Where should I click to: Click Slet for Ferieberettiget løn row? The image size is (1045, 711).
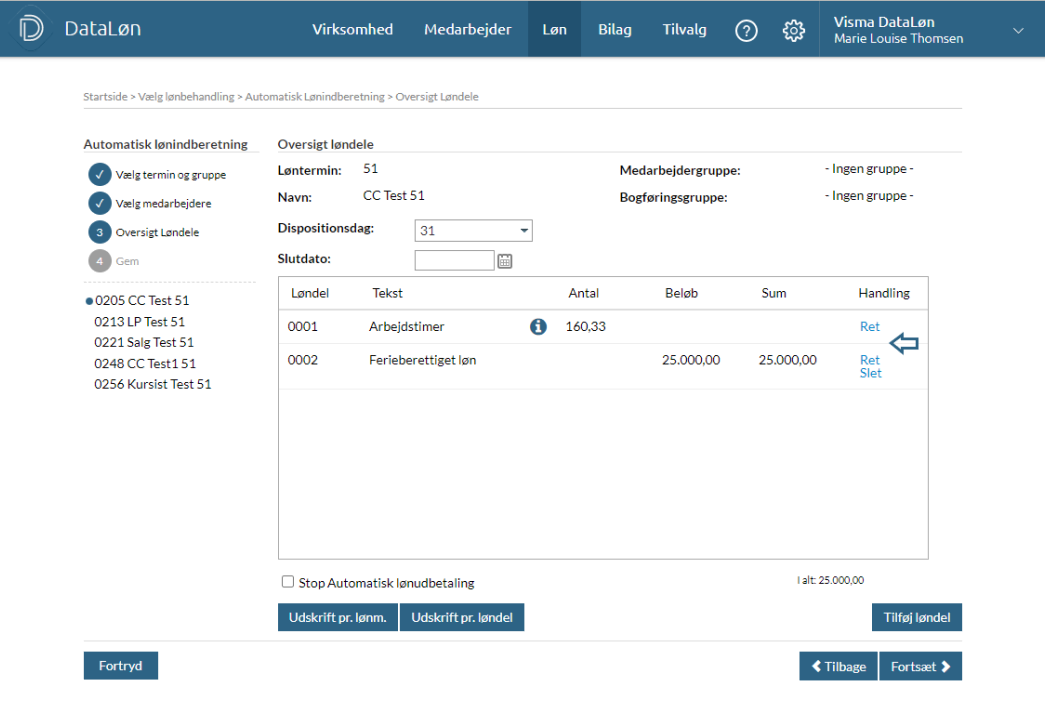coord(870,373)
